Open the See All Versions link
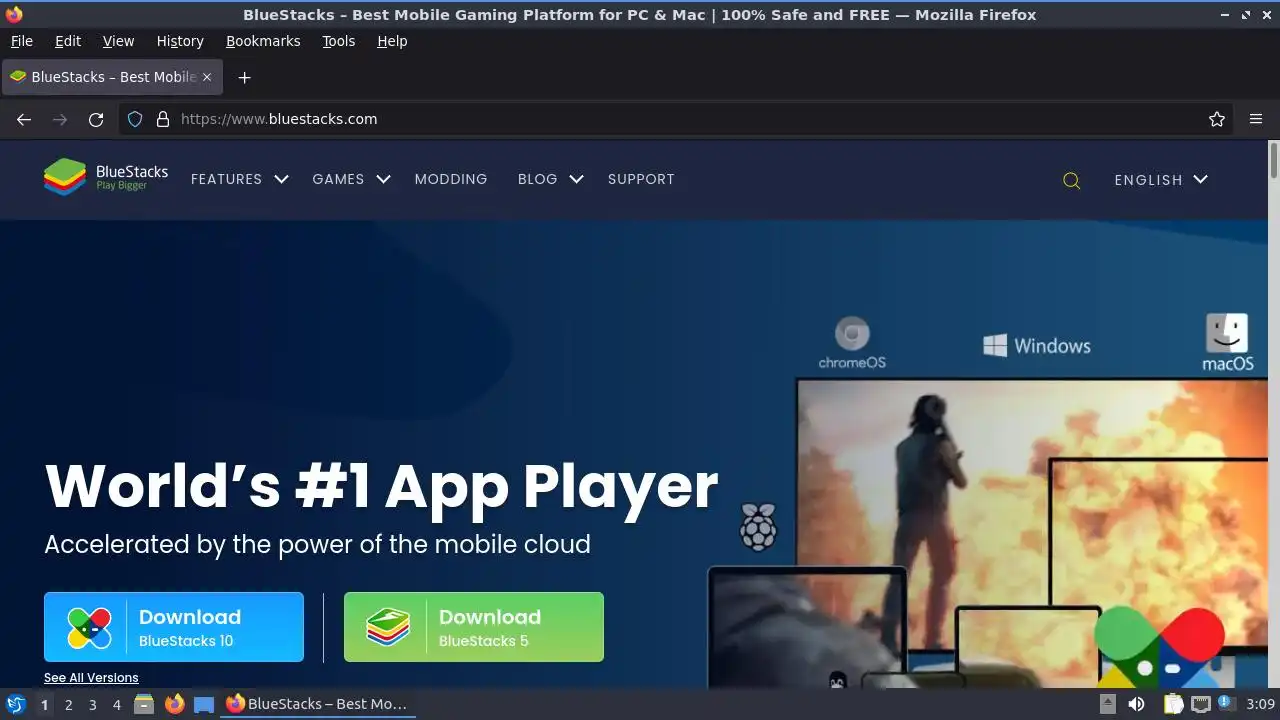The height and width of the screenshot is (720, 1280). pos(91,677)
